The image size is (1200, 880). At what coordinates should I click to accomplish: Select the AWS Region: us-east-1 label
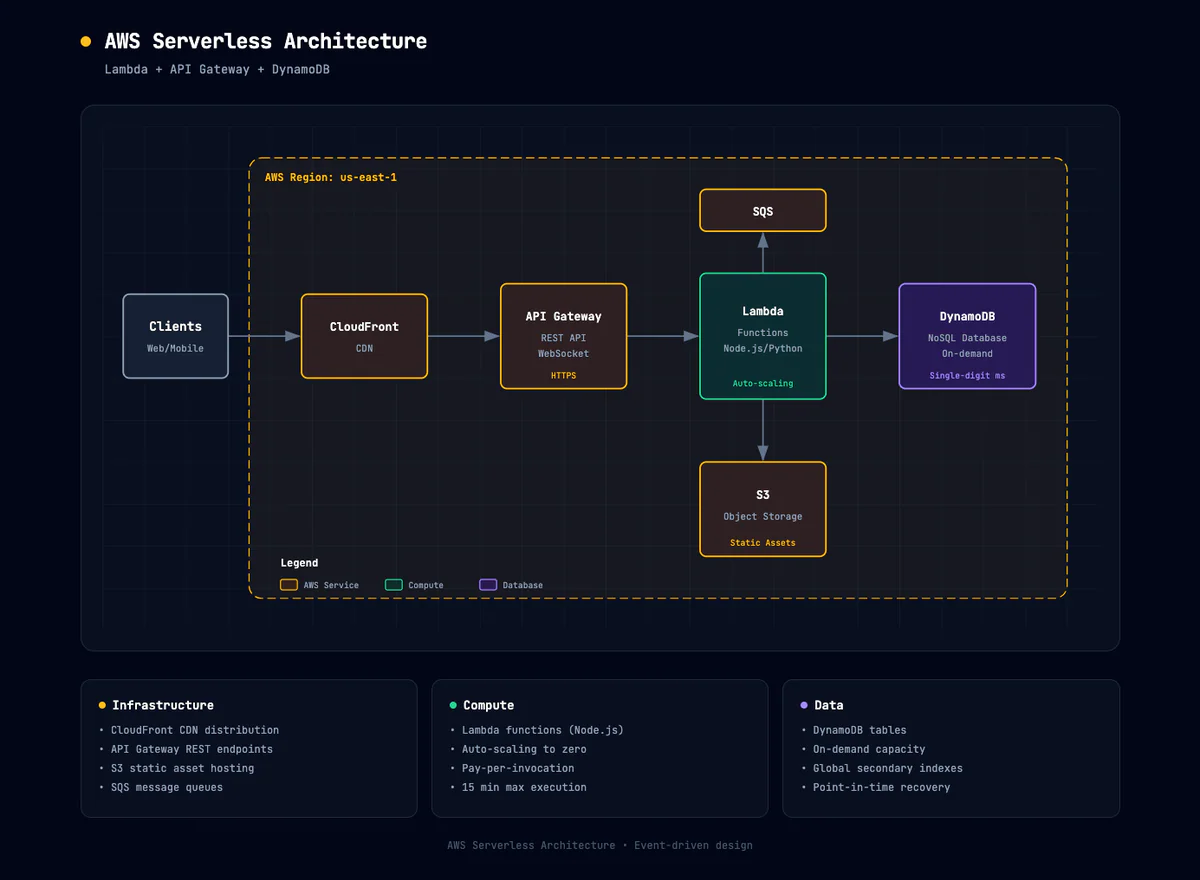[x=330, y=177]
